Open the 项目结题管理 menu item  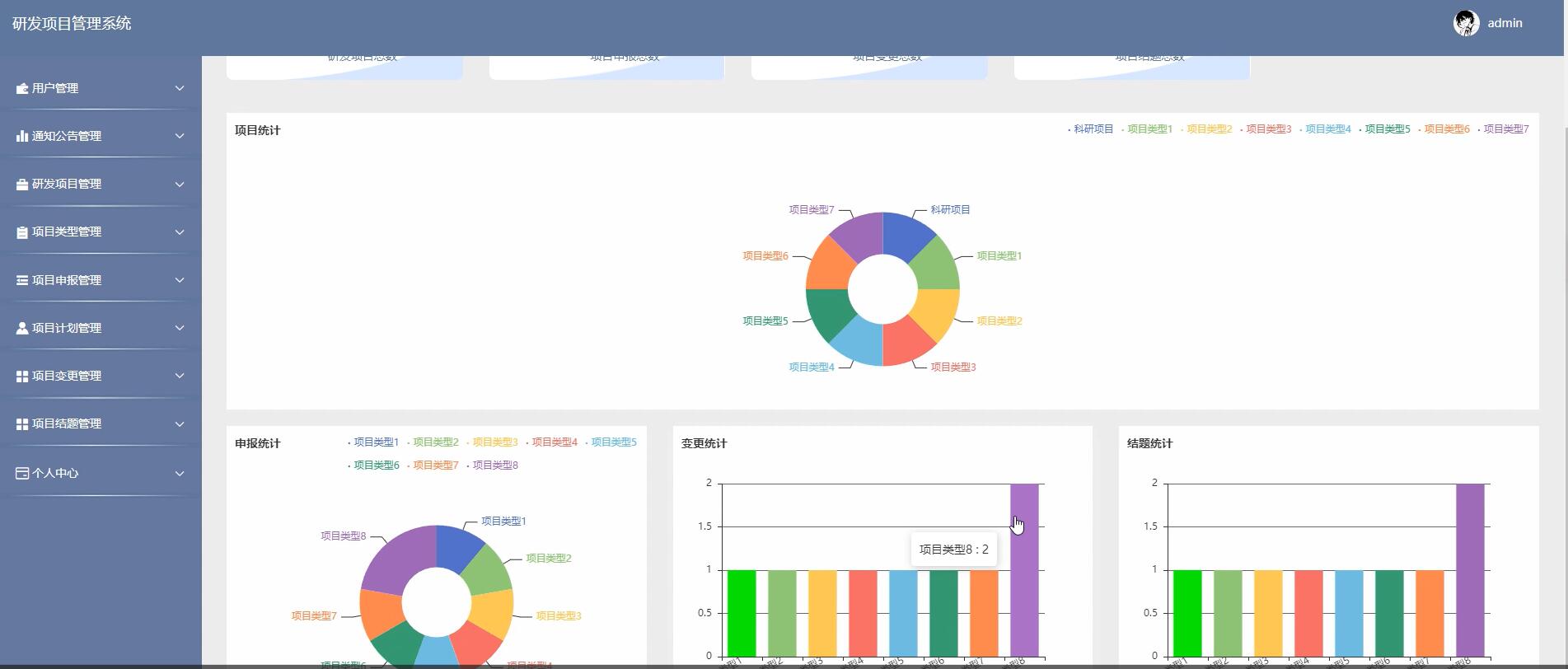101,423
